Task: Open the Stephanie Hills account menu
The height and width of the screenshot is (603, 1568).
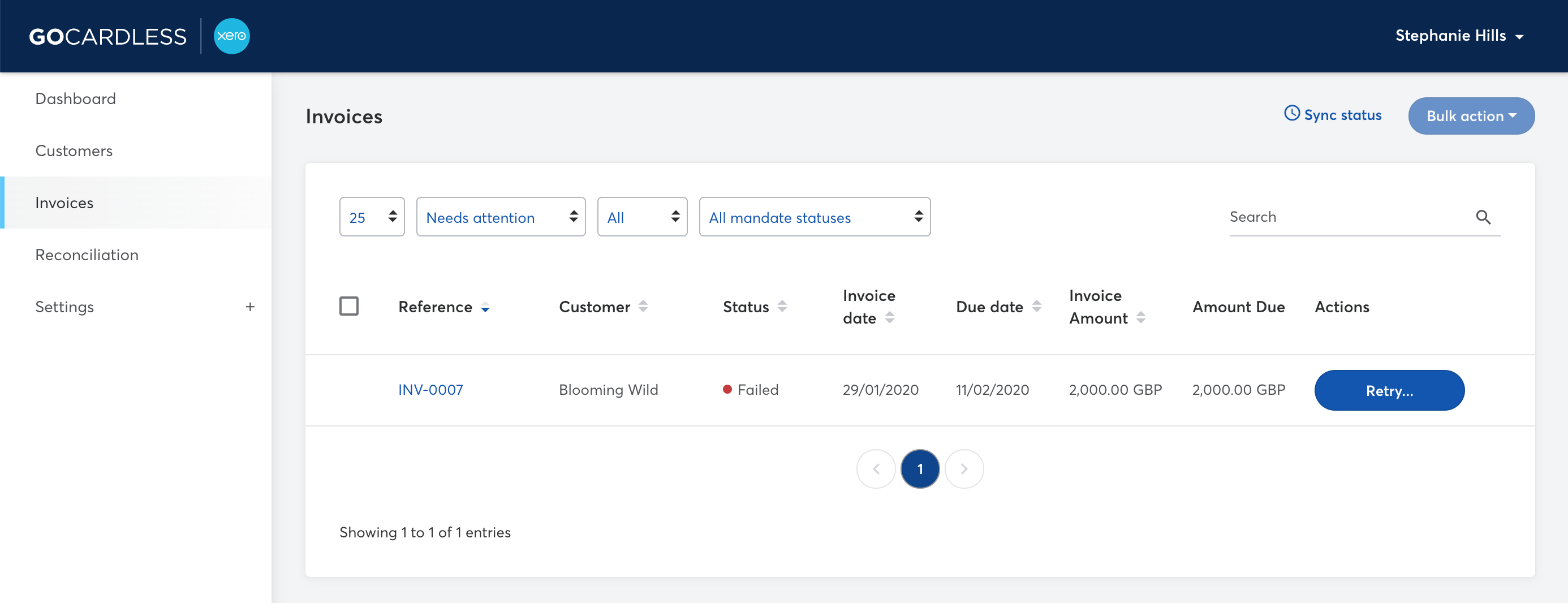Action: pyautogui.click(x=1459, y=36)
